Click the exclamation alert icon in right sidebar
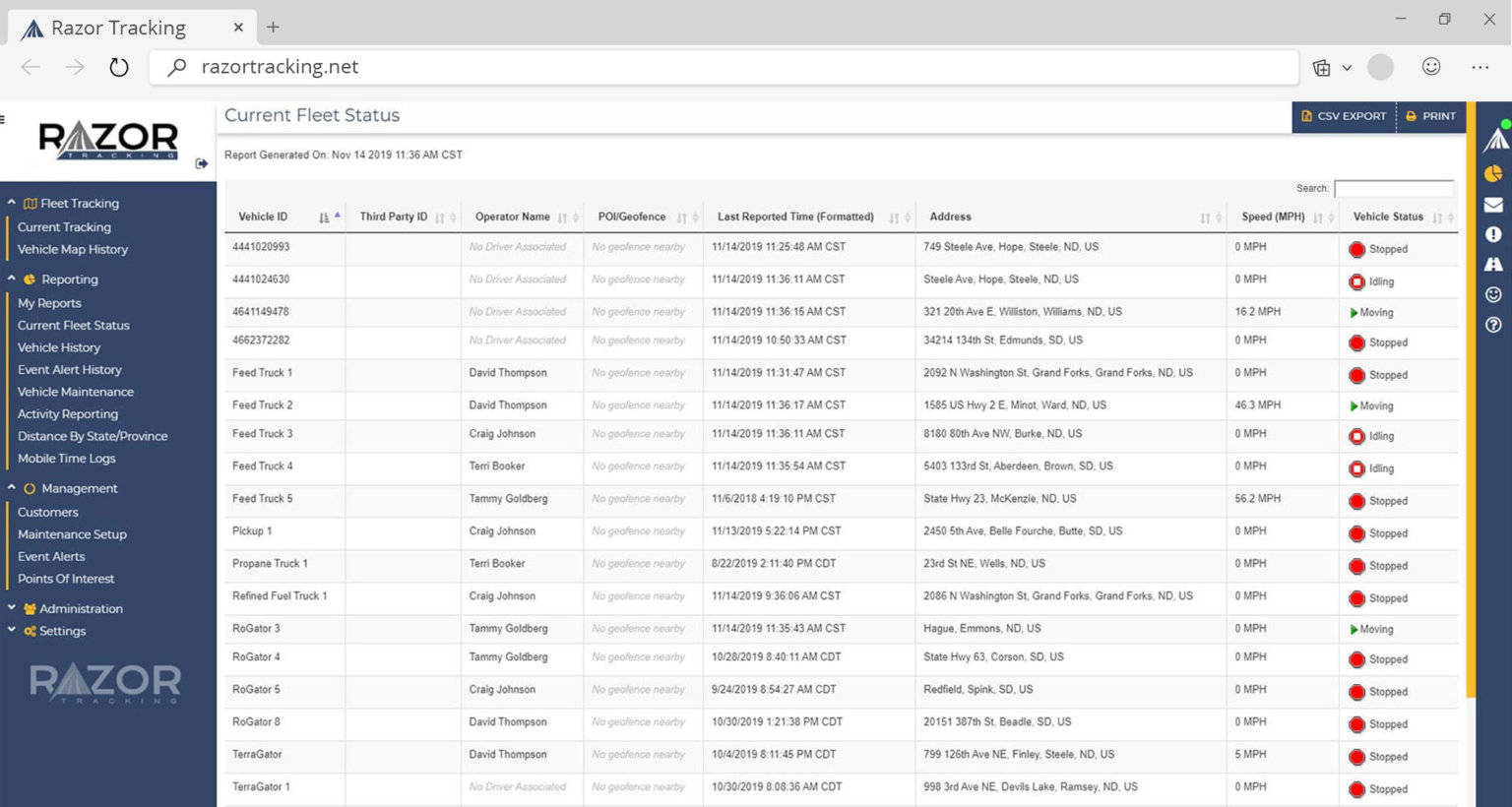This screenshot has width=1512, height=807. point(1493,234)
